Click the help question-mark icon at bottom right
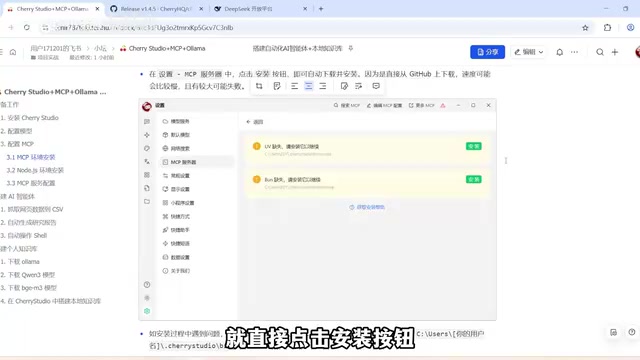Viewport: 640px width, 360px height. [632, 332]
